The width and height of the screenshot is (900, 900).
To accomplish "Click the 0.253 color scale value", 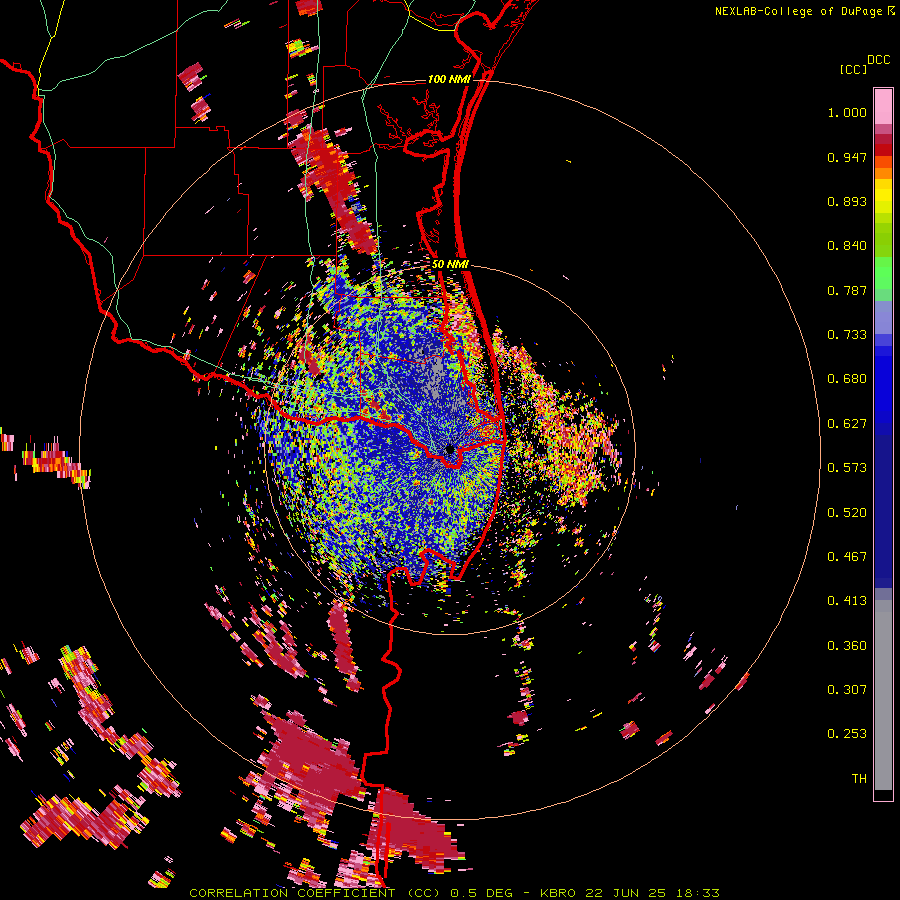I will (847, 734).
